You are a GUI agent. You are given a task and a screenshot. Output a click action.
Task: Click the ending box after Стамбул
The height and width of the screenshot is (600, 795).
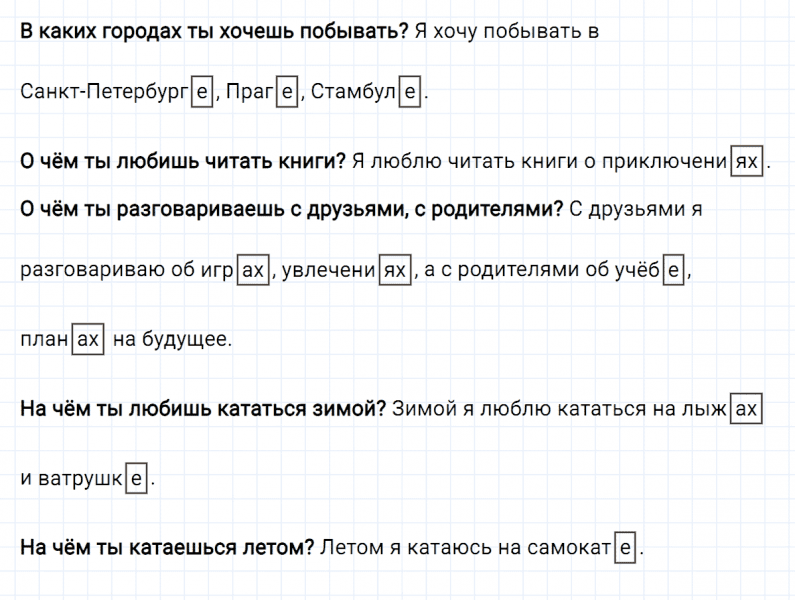pyautogui.click(x=410, y=92)
